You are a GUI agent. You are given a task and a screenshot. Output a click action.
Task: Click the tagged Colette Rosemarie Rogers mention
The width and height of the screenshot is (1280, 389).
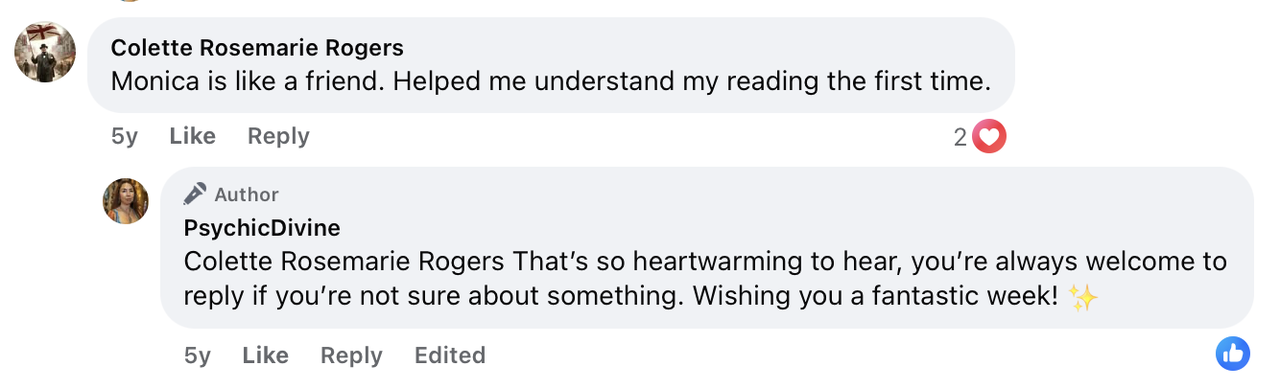point(344,262)
